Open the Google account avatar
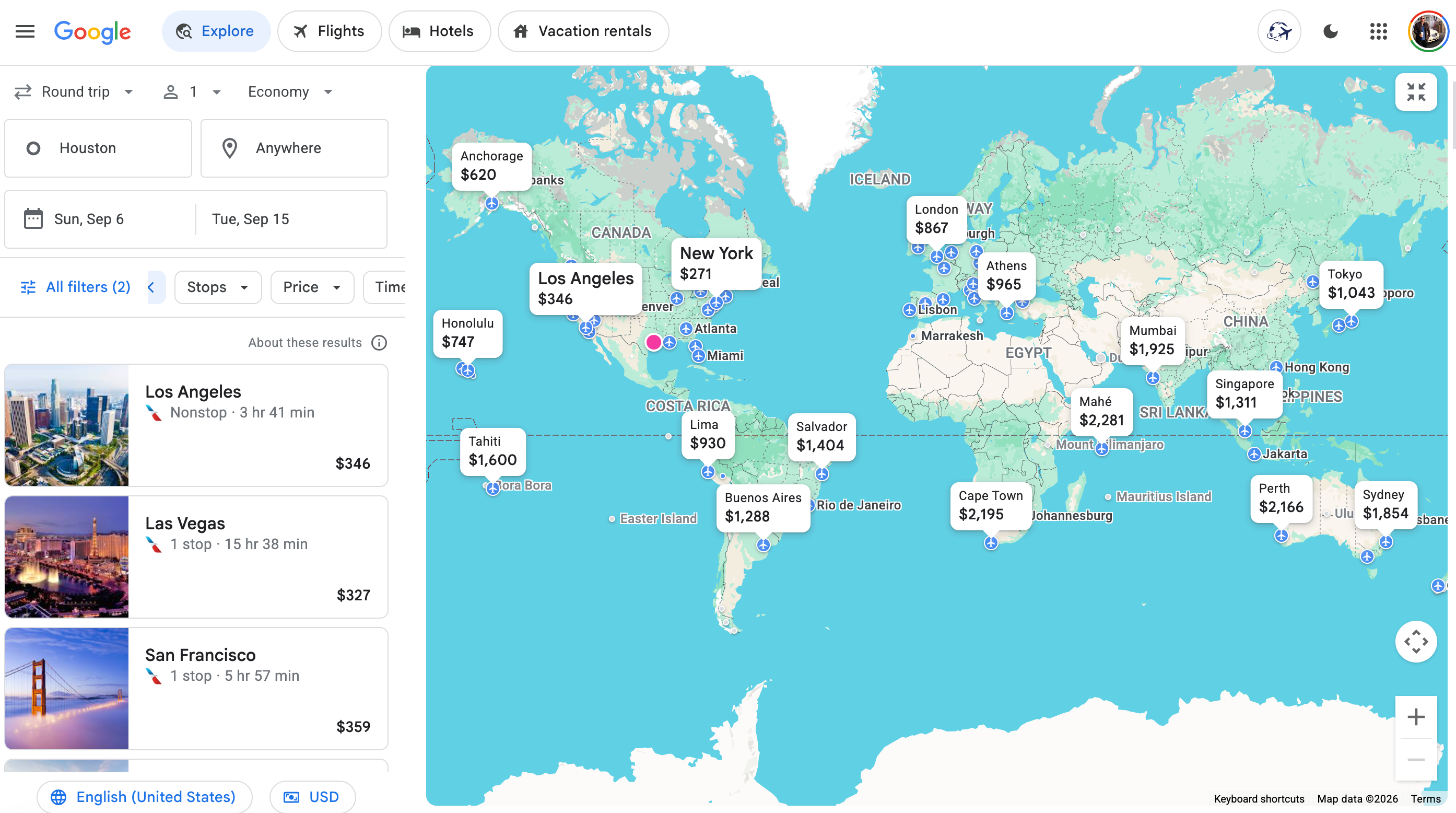 click(1427, 31)
